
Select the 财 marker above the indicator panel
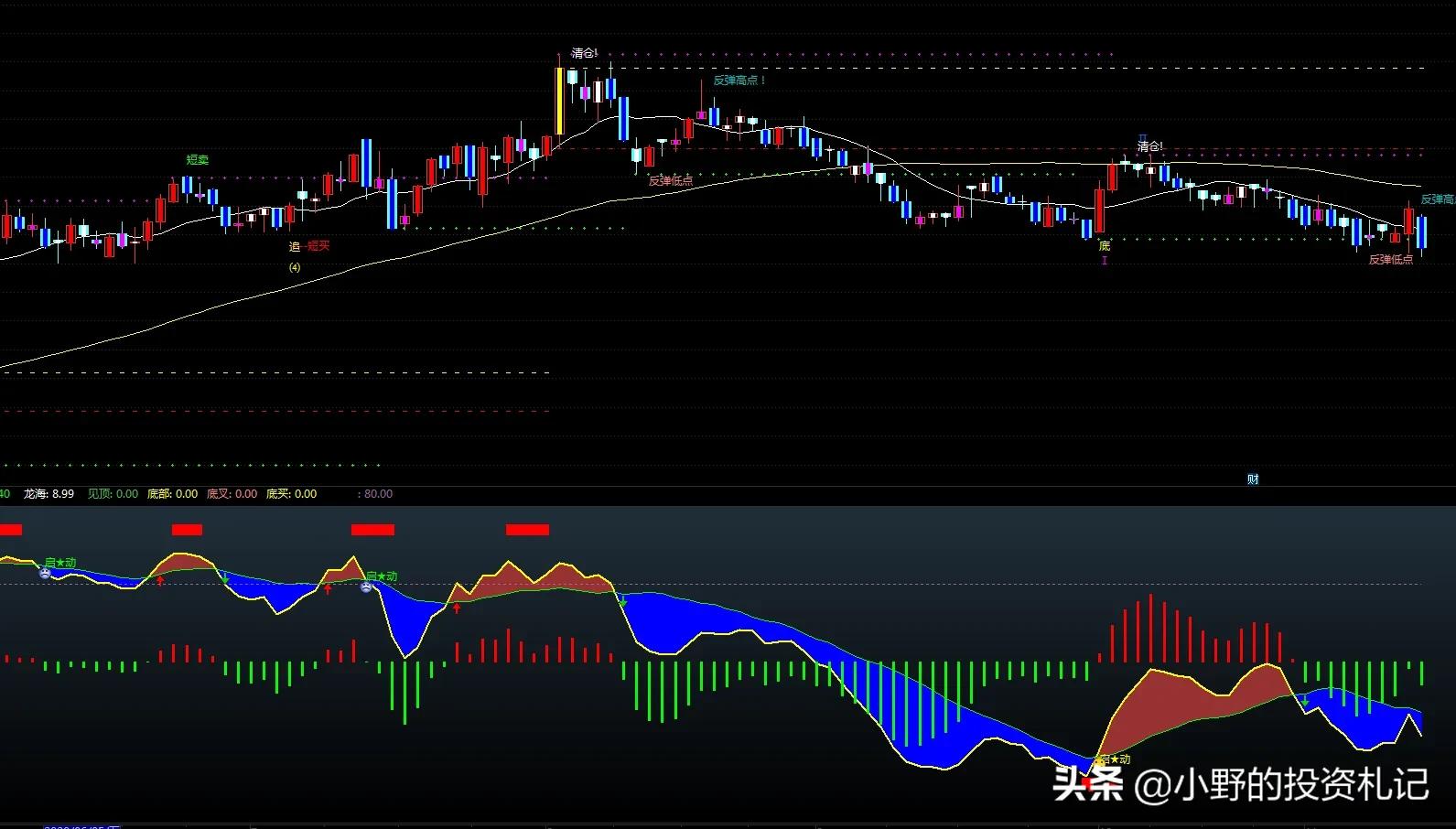pos(1253,479)
